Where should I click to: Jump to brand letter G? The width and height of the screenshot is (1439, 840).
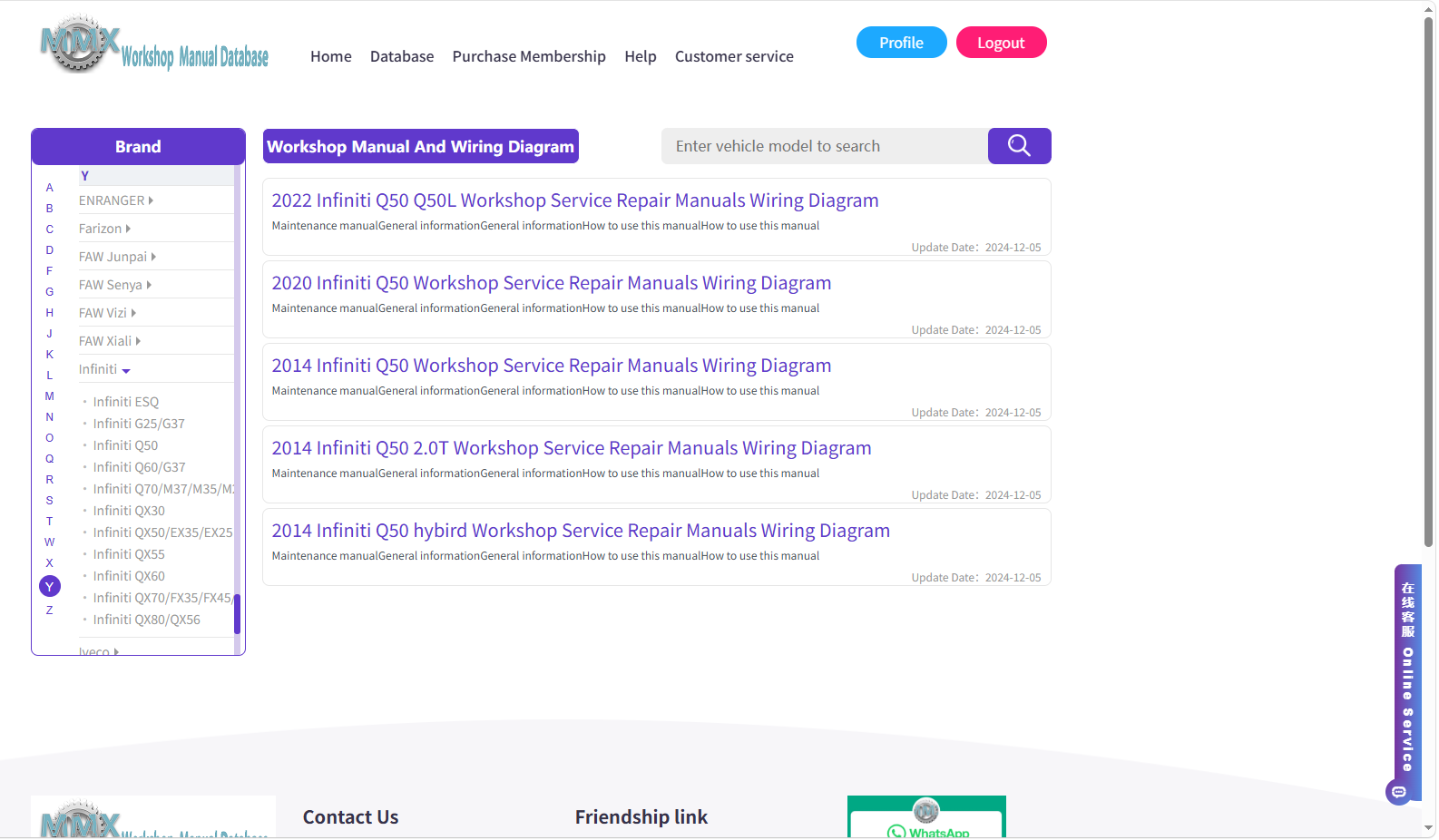[x=50, y=292]
